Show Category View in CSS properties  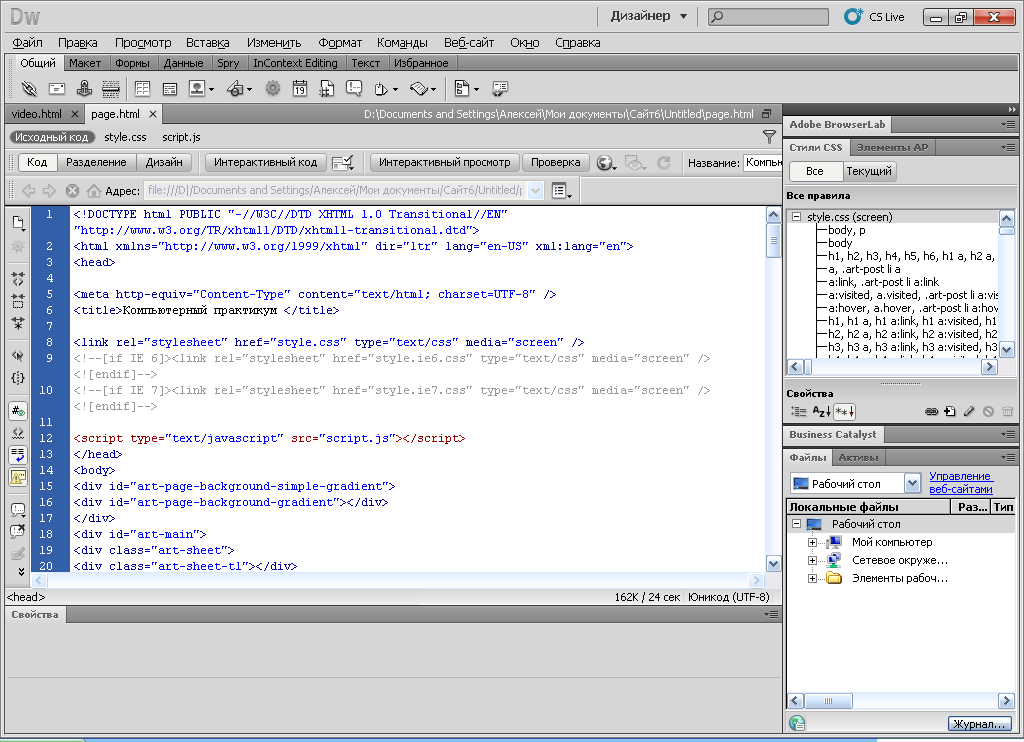pyautogui.click(x=799, y=411)
